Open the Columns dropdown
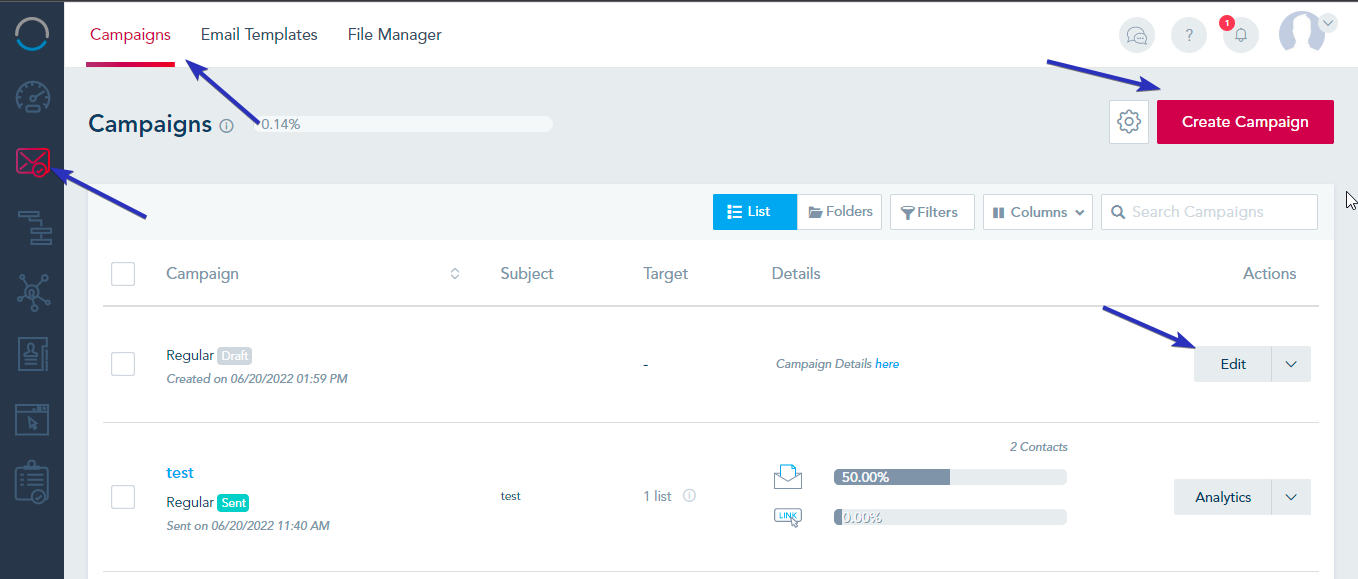Viewport: 1358px width, 579px height. [1038, 212]
